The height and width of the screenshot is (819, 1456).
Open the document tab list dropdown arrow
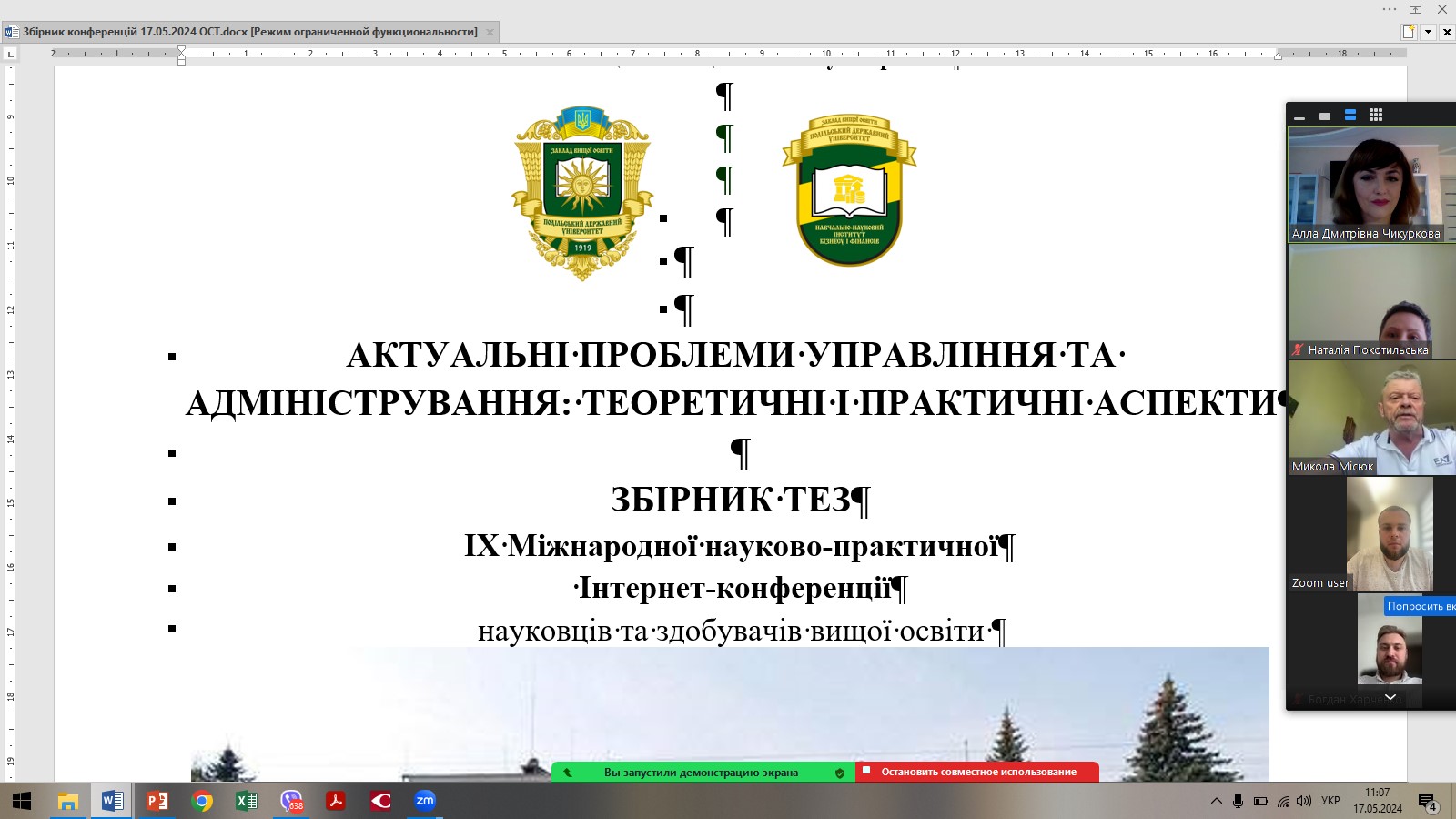1428,32
